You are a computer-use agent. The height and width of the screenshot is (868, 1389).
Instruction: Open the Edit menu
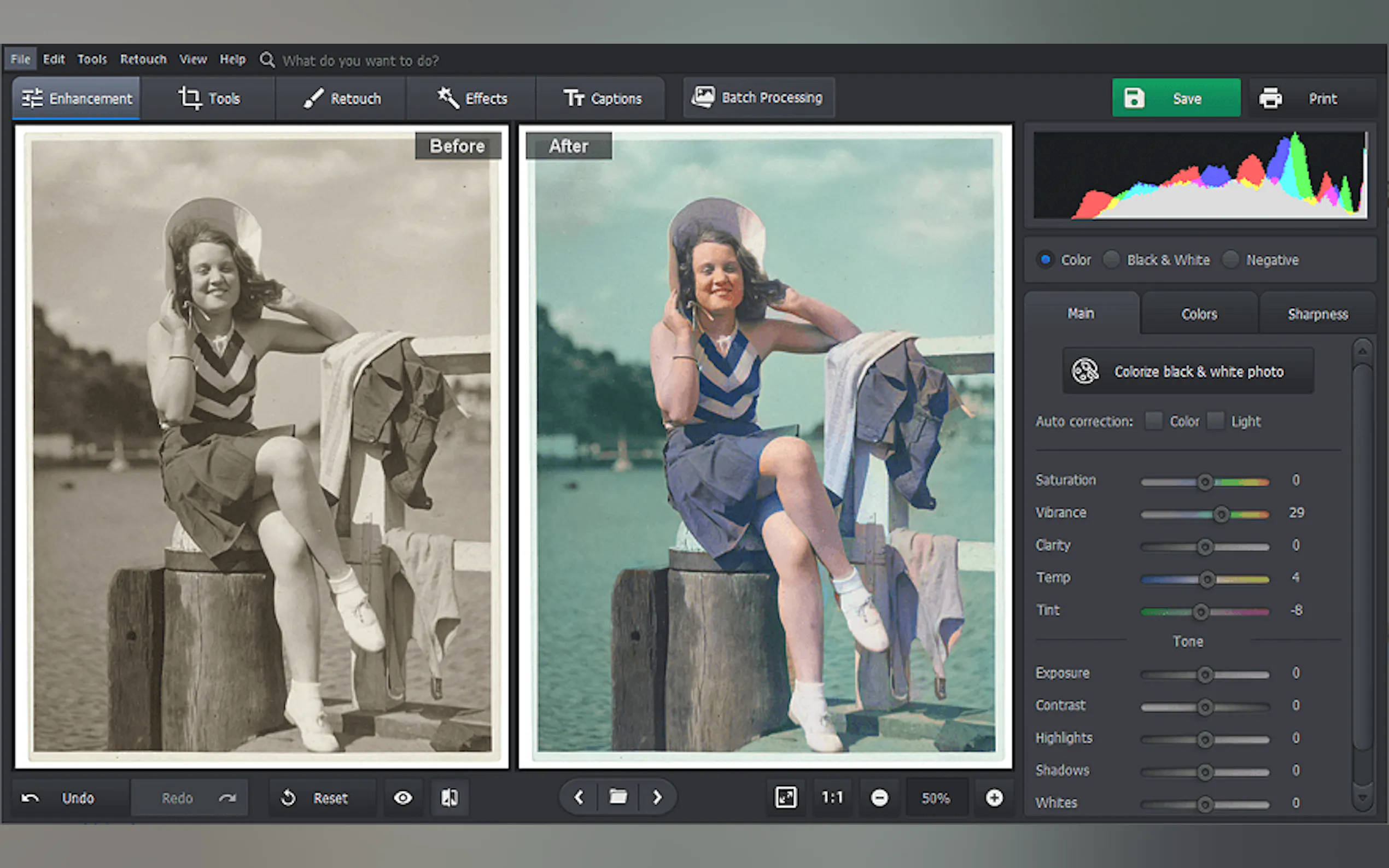[54, 59]
